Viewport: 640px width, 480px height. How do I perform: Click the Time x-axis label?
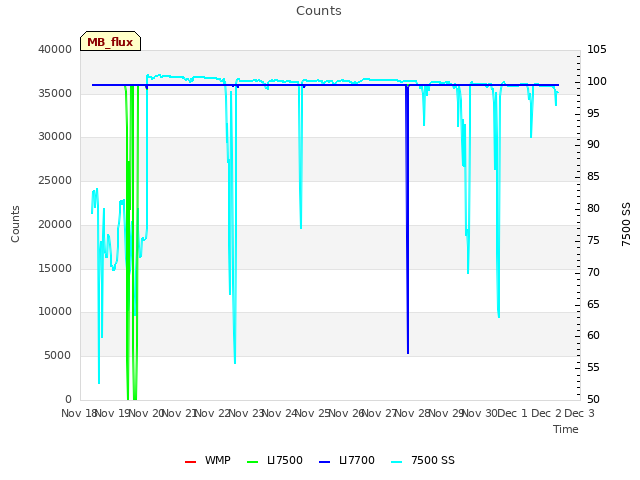click(566, 429)
